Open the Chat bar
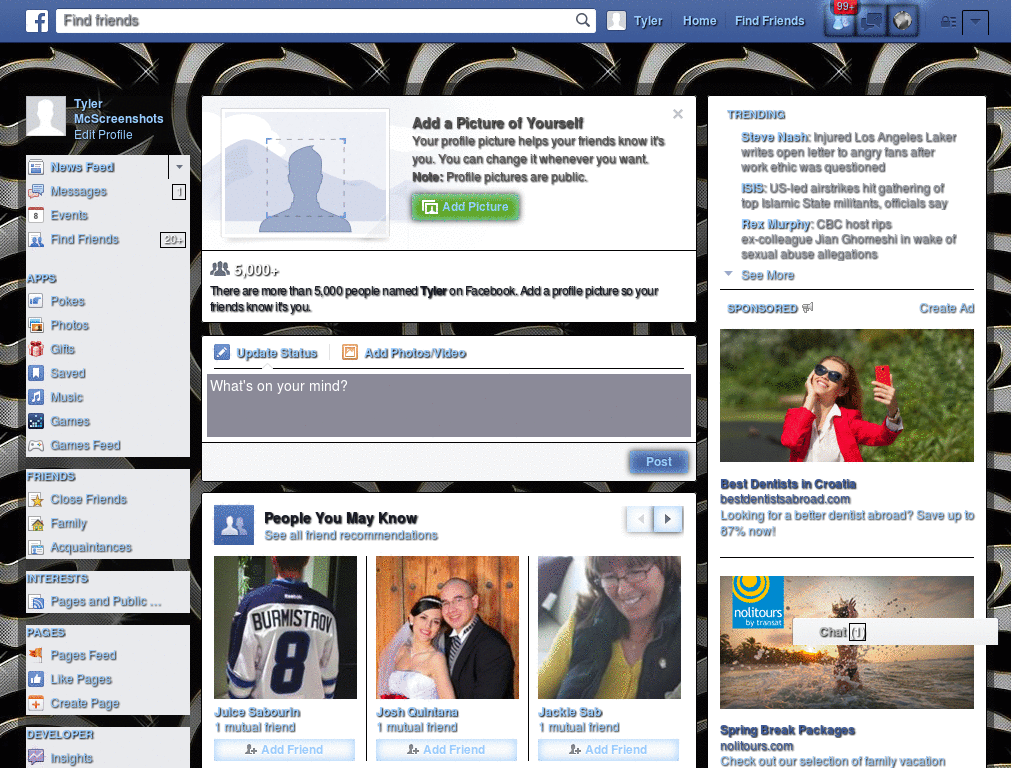This screenshot has height=768, width=1024. [x=895, y=632]
